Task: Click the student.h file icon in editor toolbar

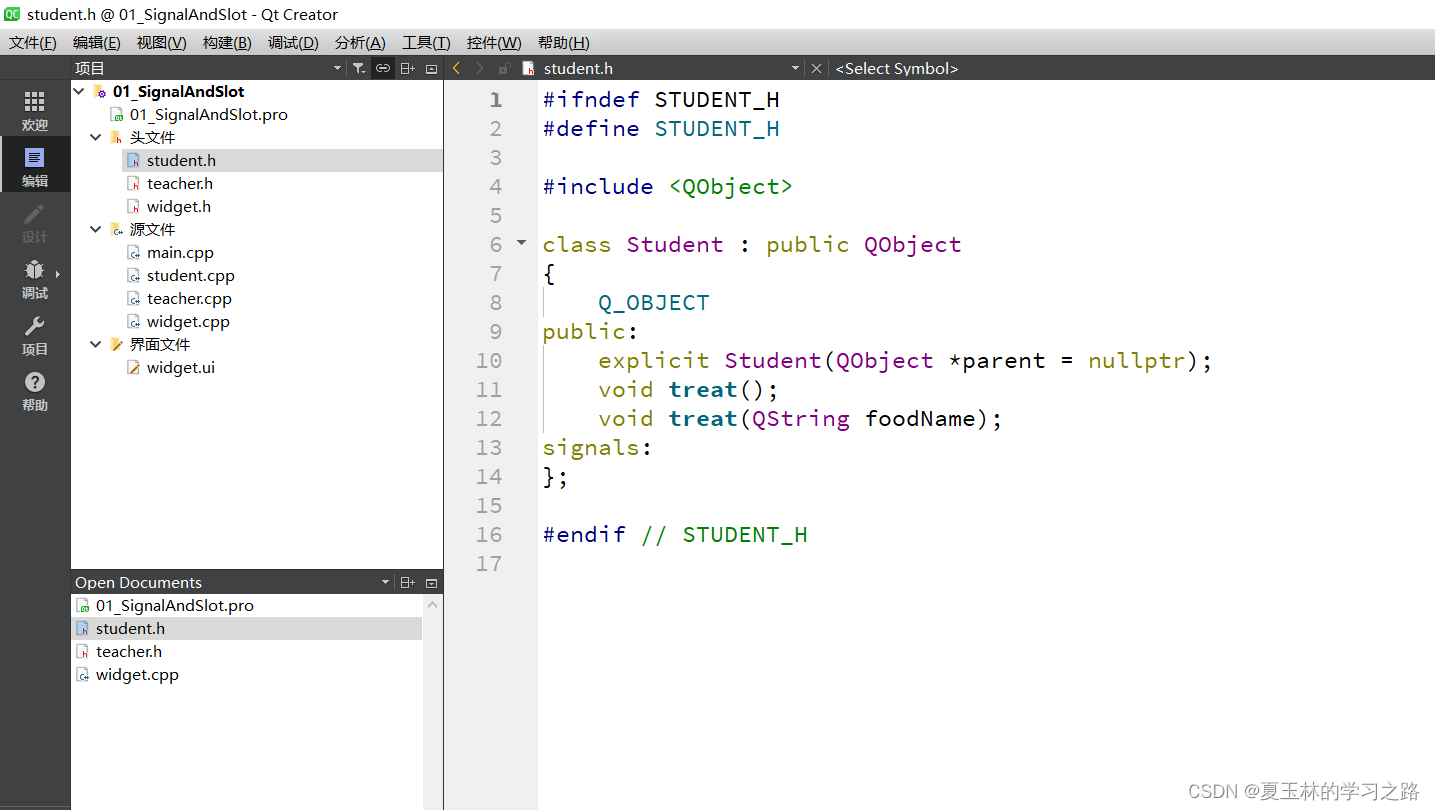Action: click(528, 68)
